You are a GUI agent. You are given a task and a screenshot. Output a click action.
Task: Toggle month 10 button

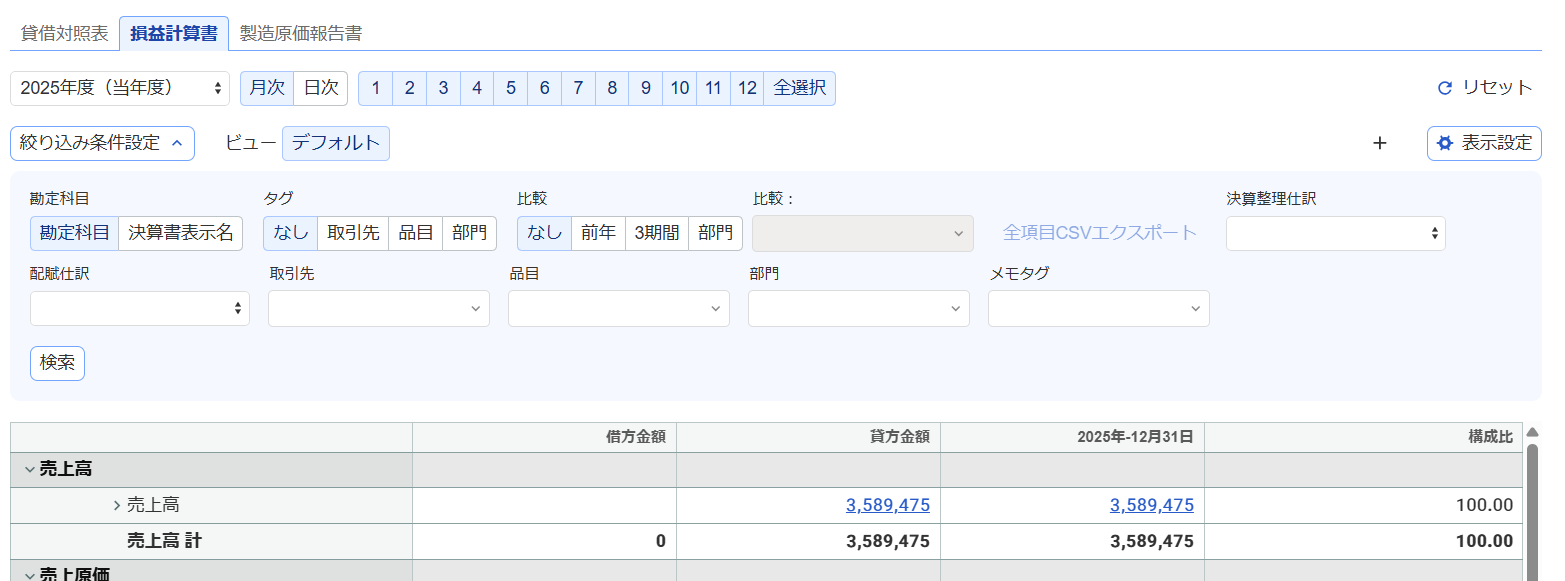(x=680, y=88)
